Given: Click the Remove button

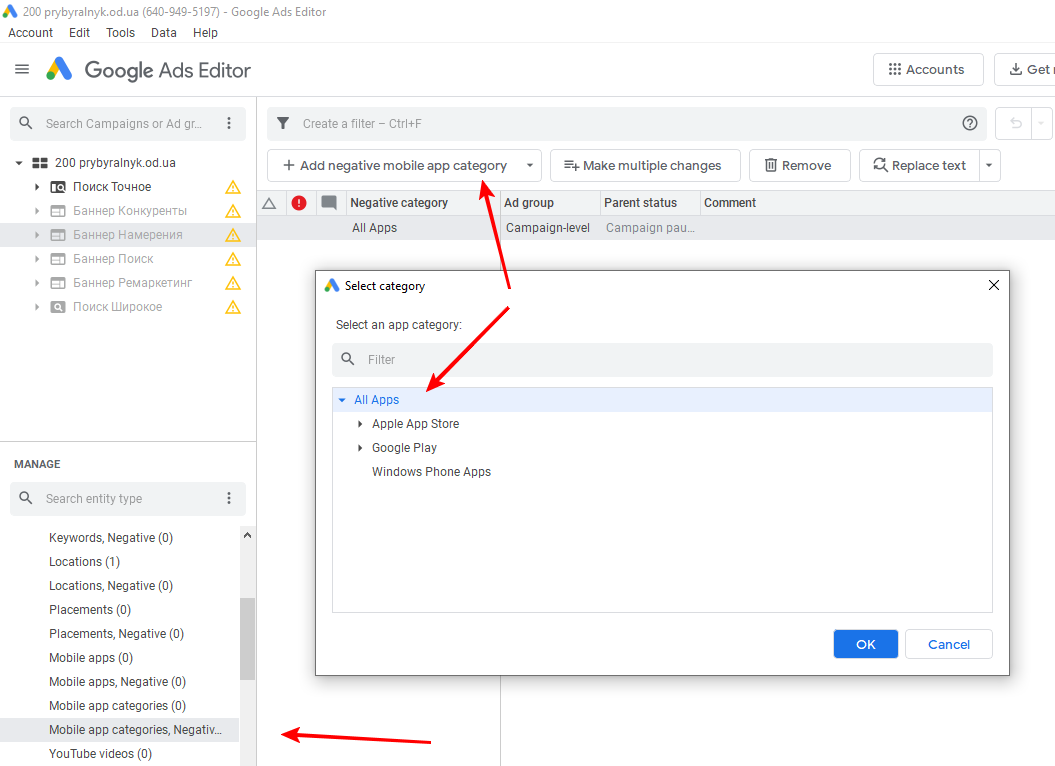Looking at the screenshot, I should 799,166.
